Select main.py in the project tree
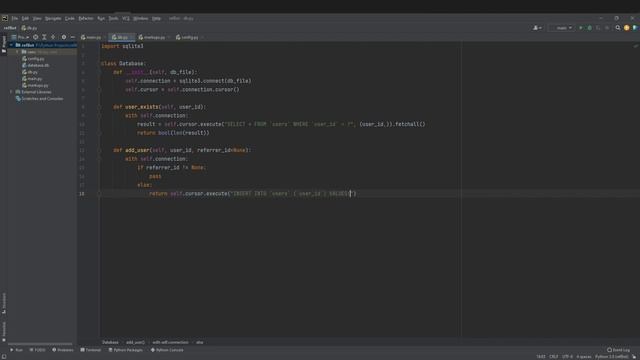640x360 pixels. 32,78
